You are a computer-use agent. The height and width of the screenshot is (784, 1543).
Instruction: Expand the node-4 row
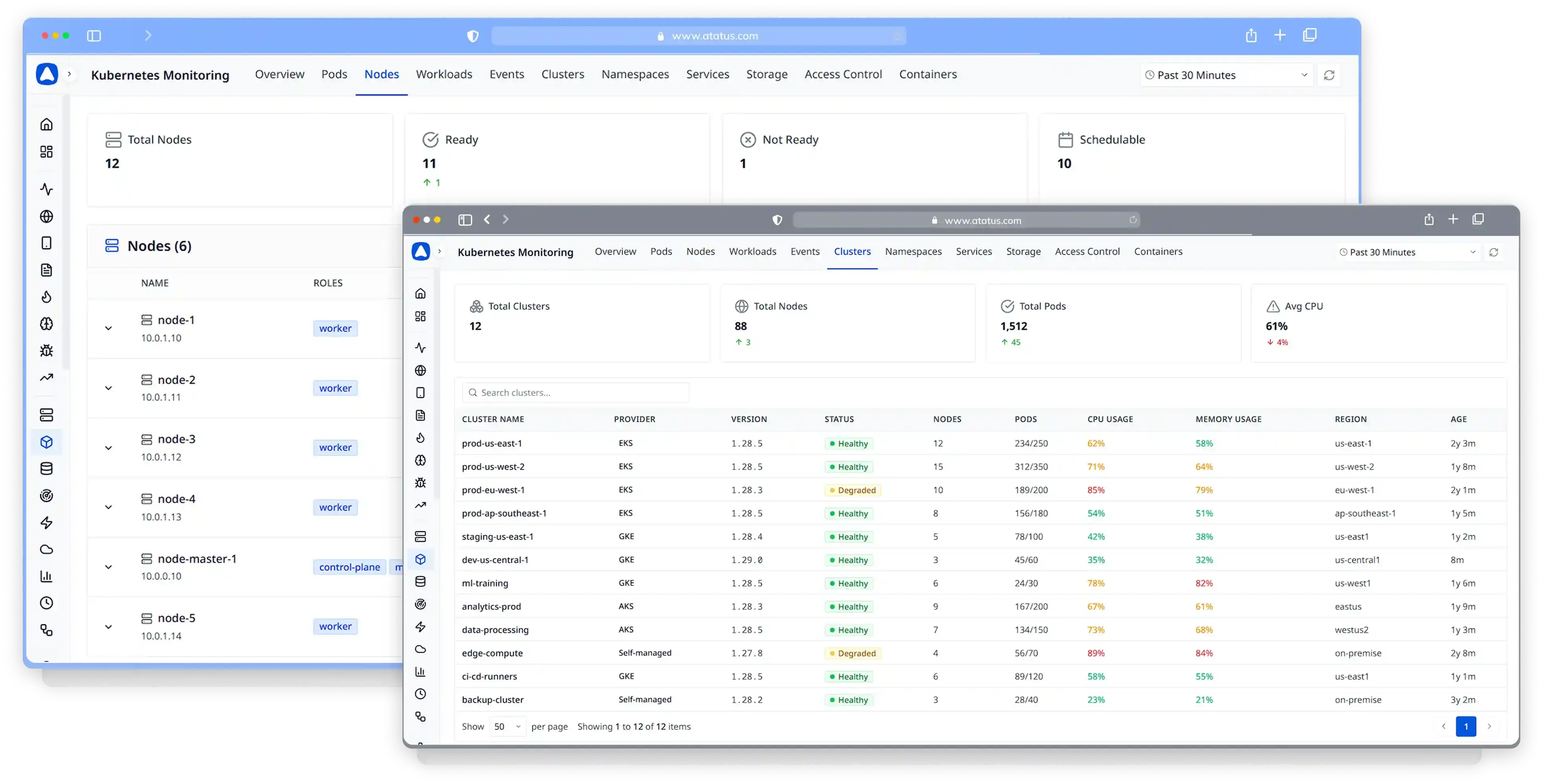click(x=108, y=507)
